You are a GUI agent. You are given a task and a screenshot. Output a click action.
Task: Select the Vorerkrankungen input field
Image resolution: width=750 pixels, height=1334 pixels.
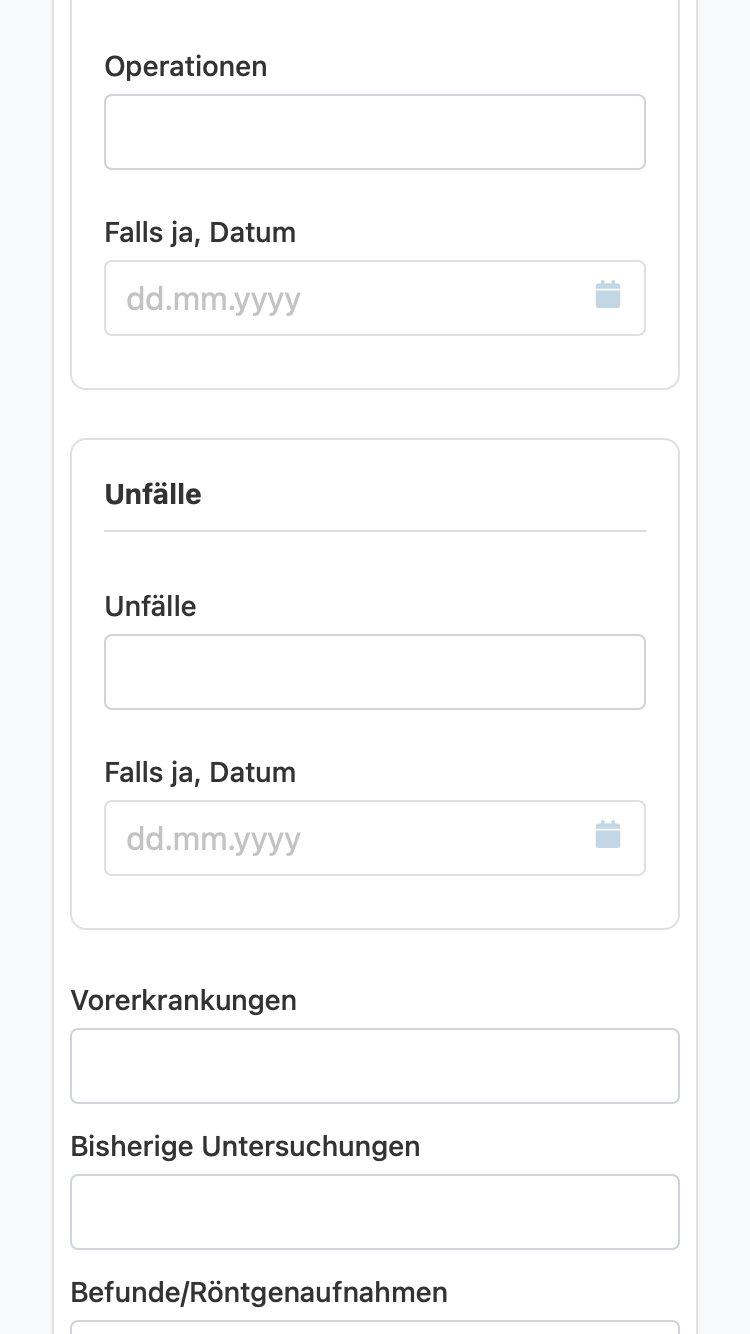375,1066
